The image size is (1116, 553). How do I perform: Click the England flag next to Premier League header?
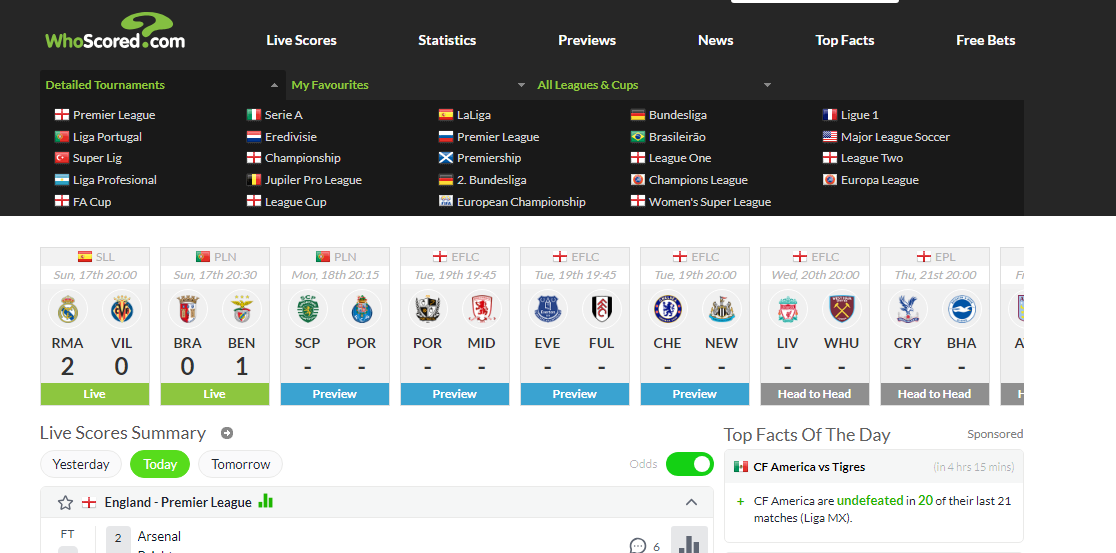[x=89, y=502]
